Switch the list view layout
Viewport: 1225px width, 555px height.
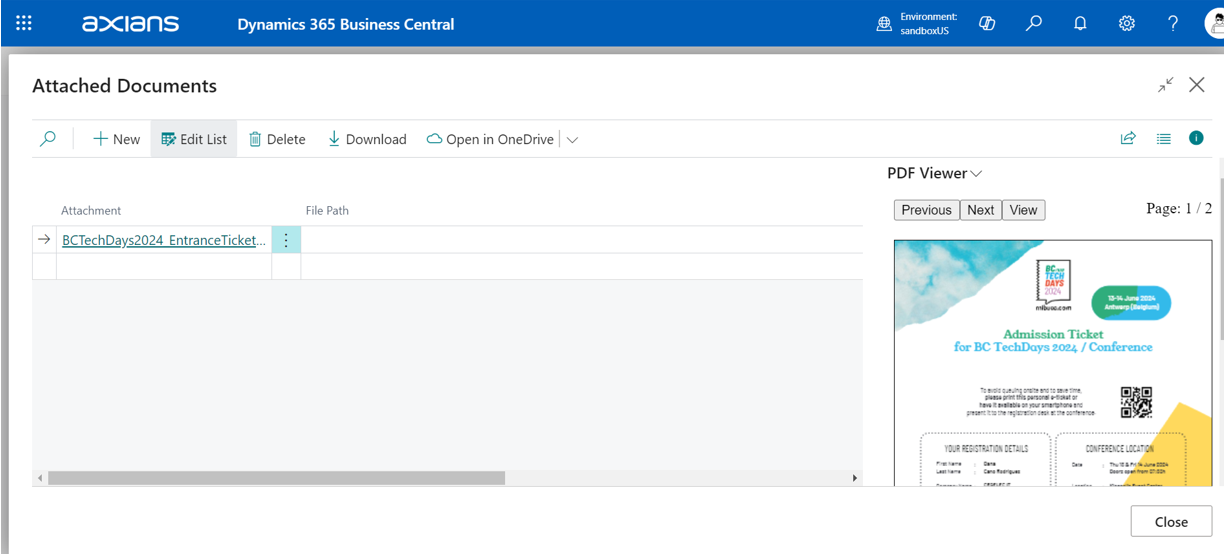click(x=1163, y=139)
